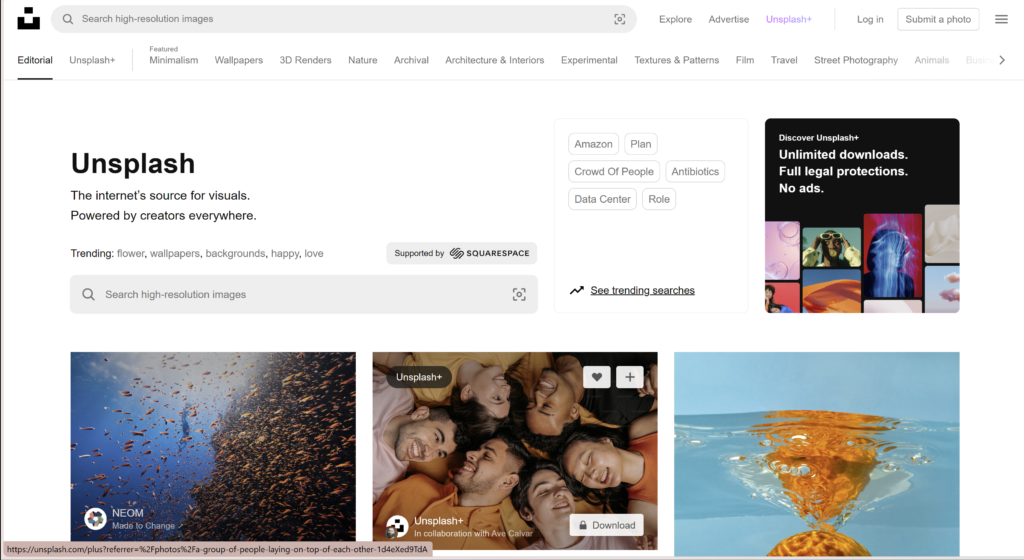
Task: Click Explore in the header
Action: [x=675, y=19]
